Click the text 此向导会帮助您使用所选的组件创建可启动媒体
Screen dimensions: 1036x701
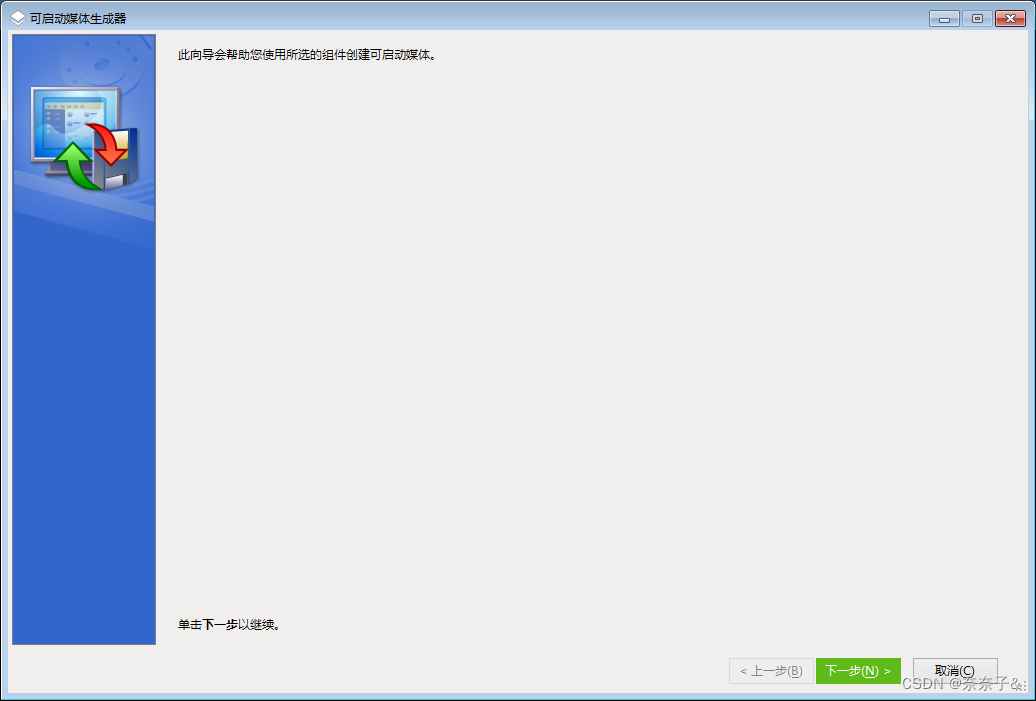click(x=307, y=55)
